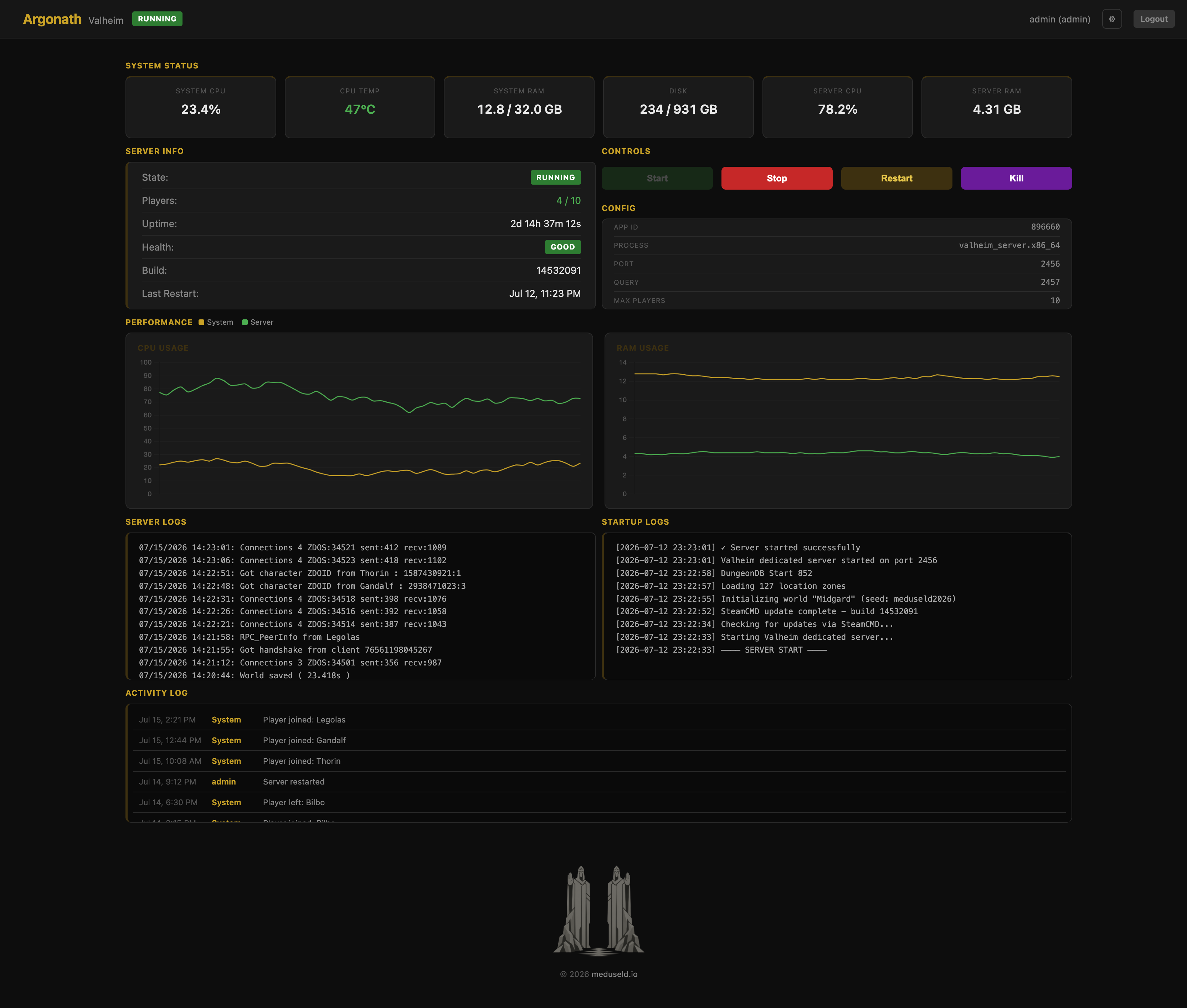This screenshot has width=1187, height=1008.
Task: Restart the server with the Restart button
Action: (896, 178)
